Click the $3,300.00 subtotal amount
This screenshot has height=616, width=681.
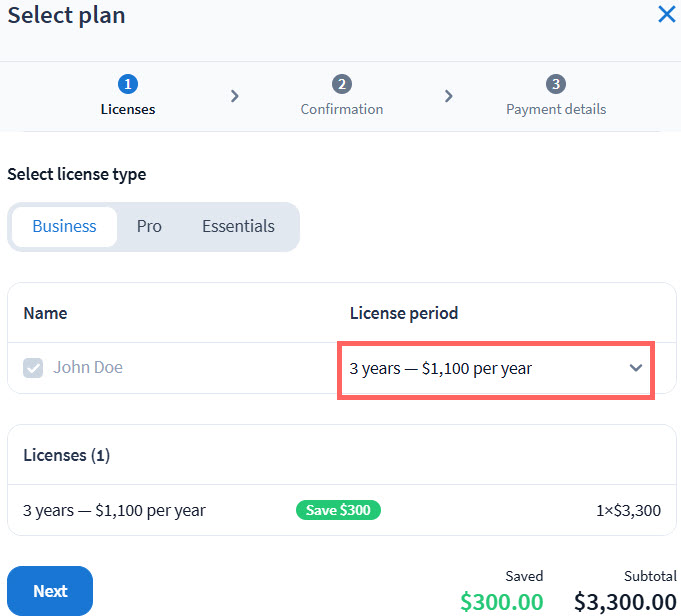click(x=625, y=602)
